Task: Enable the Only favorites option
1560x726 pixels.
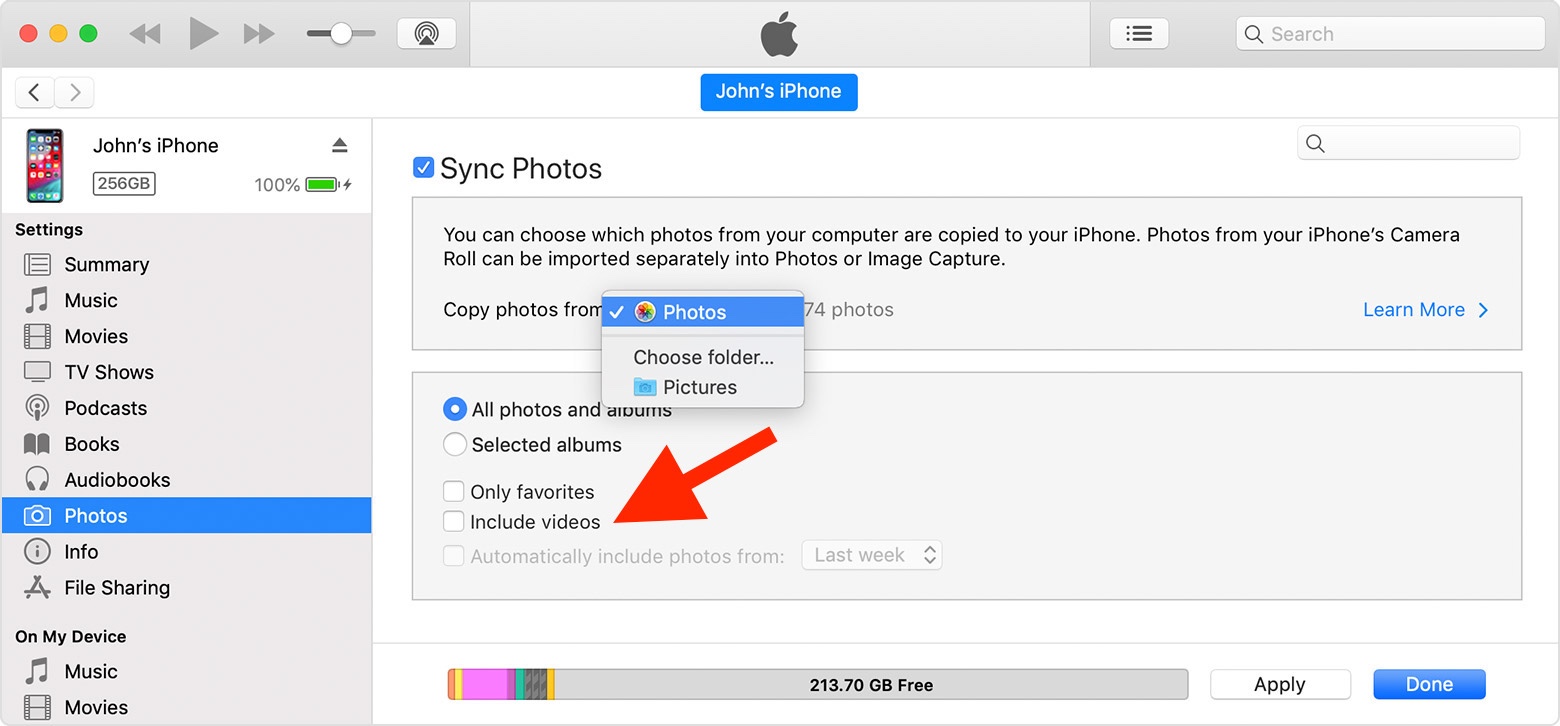Action: click(453, 491)
